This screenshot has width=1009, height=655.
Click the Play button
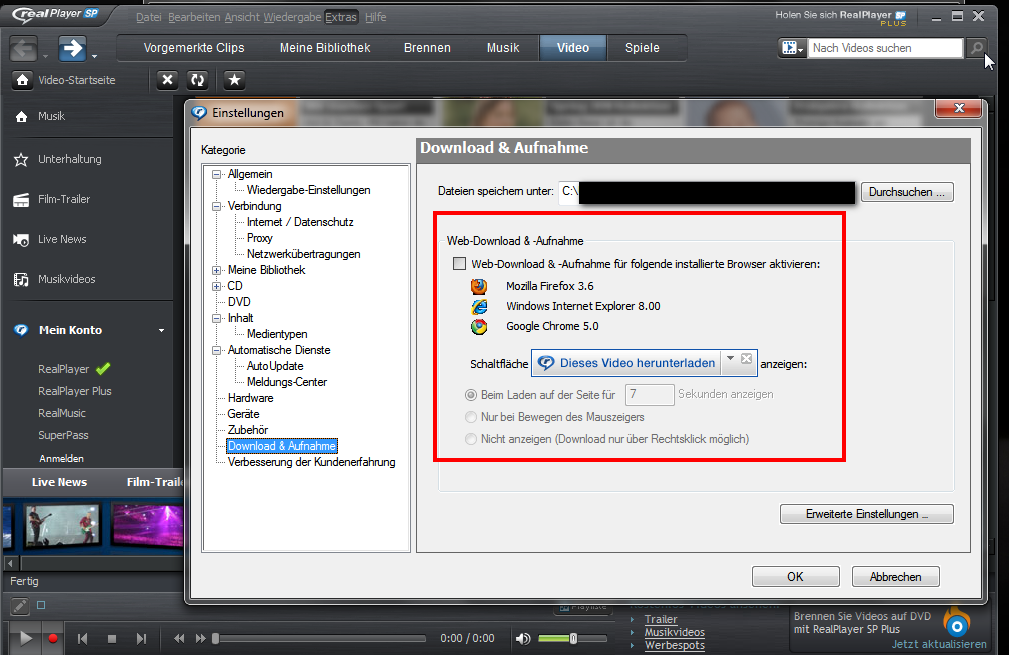tap(26, 638)
